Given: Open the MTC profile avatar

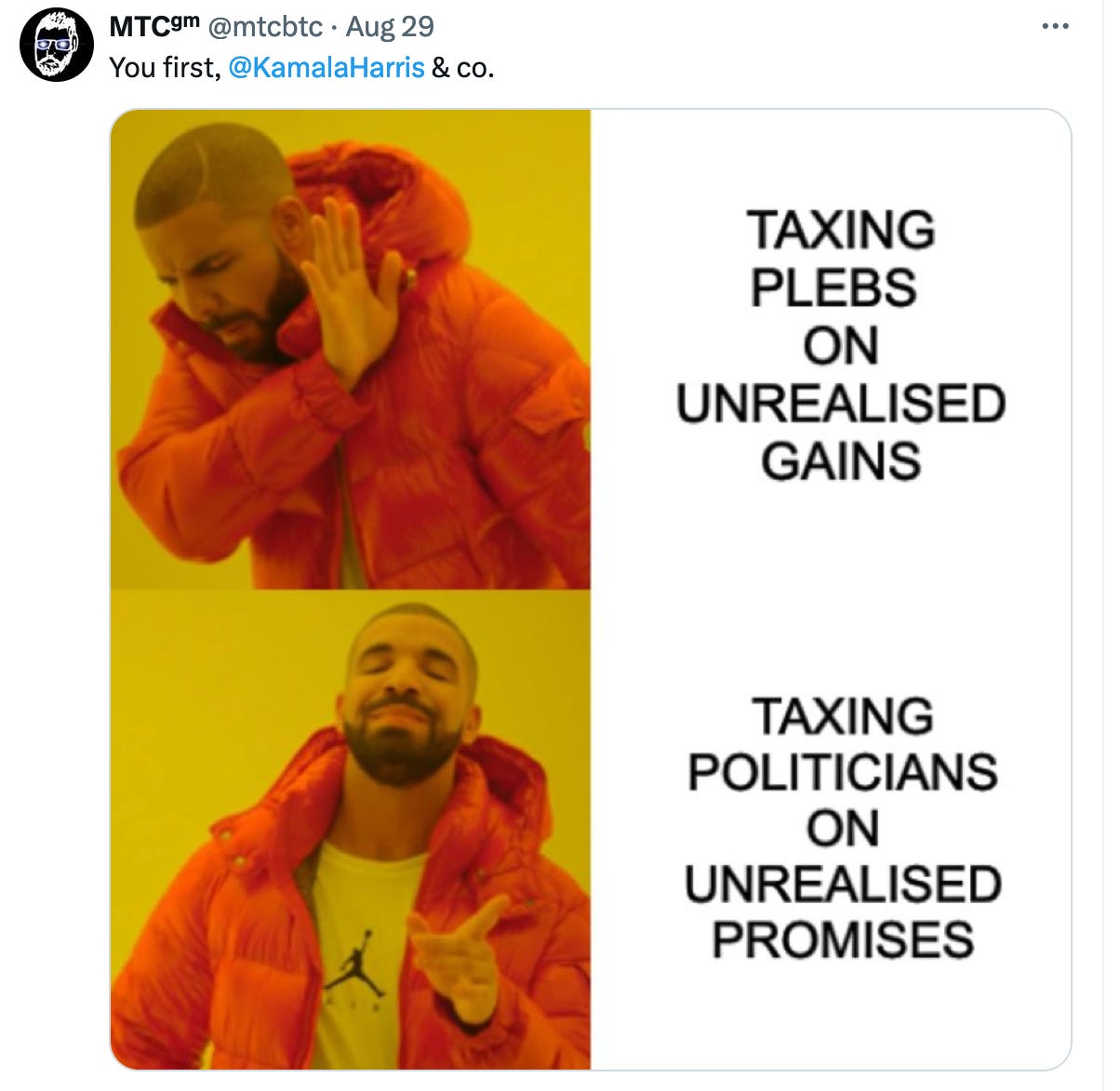Looking at the screenshot, I should (x=56, y=45).
